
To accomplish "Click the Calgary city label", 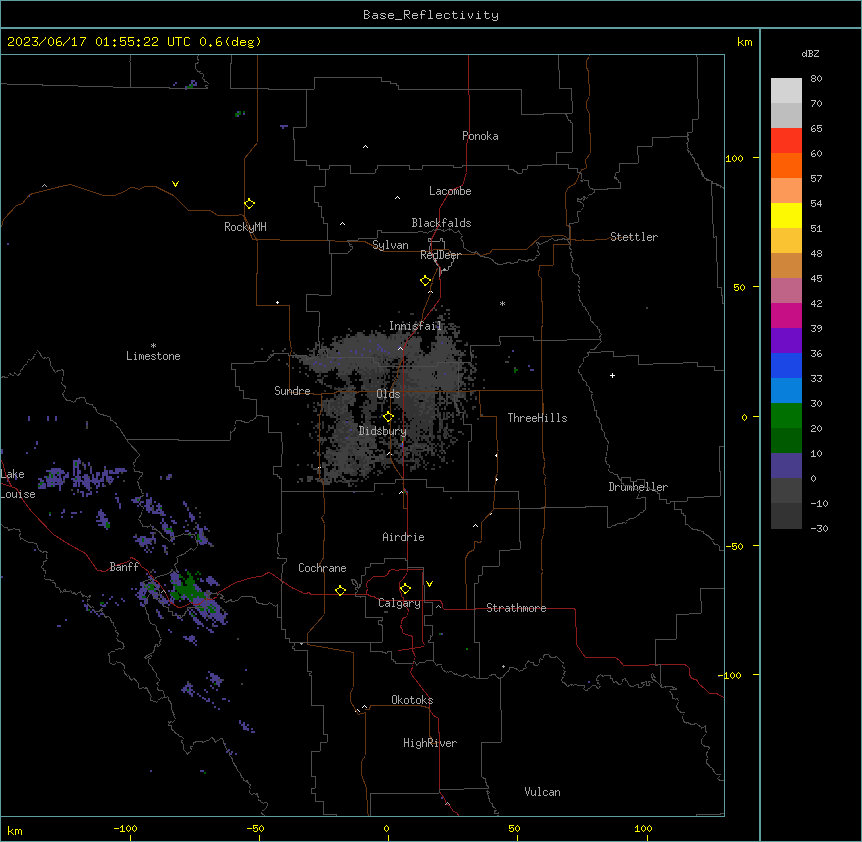I will (399, 603).
